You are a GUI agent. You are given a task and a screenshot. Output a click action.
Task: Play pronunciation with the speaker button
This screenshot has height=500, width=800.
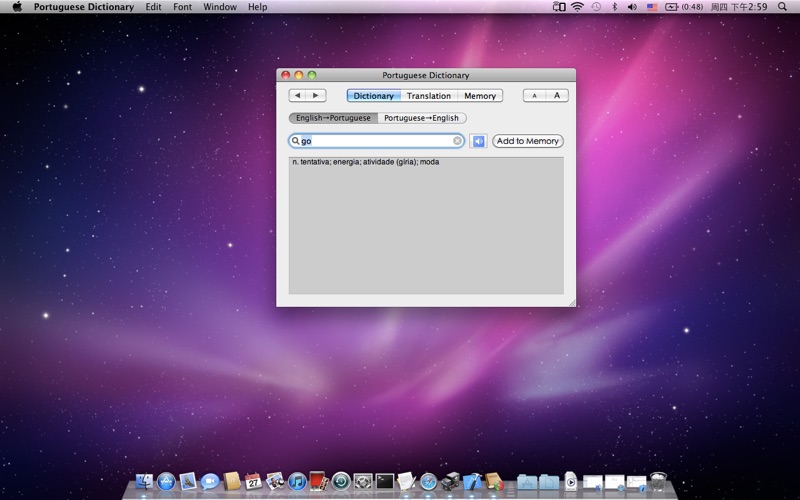click(x=478, y=141)
